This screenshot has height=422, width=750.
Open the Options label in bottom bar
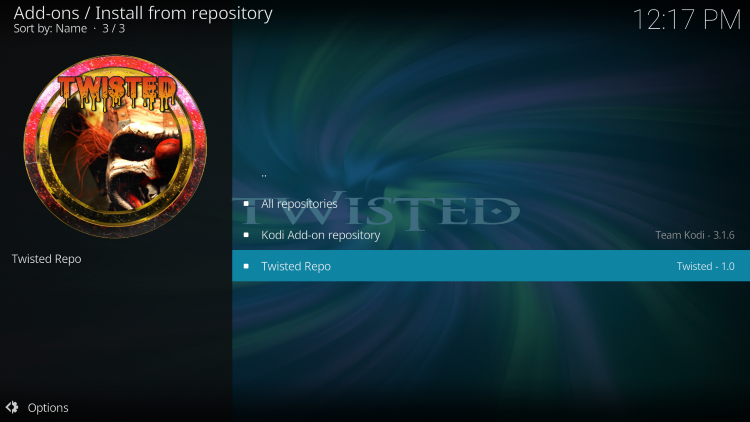tap(48, 408)
